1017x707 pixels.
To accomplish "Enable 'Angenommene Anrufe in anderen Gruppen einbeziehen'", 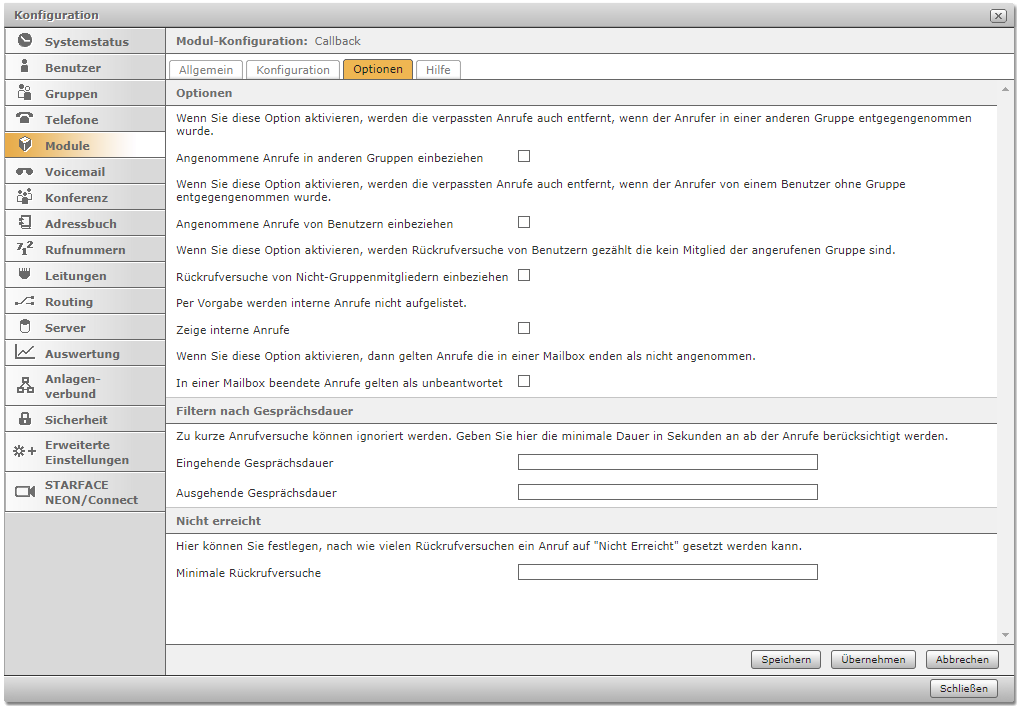I will pyautogui.click(x=524, y=157).
